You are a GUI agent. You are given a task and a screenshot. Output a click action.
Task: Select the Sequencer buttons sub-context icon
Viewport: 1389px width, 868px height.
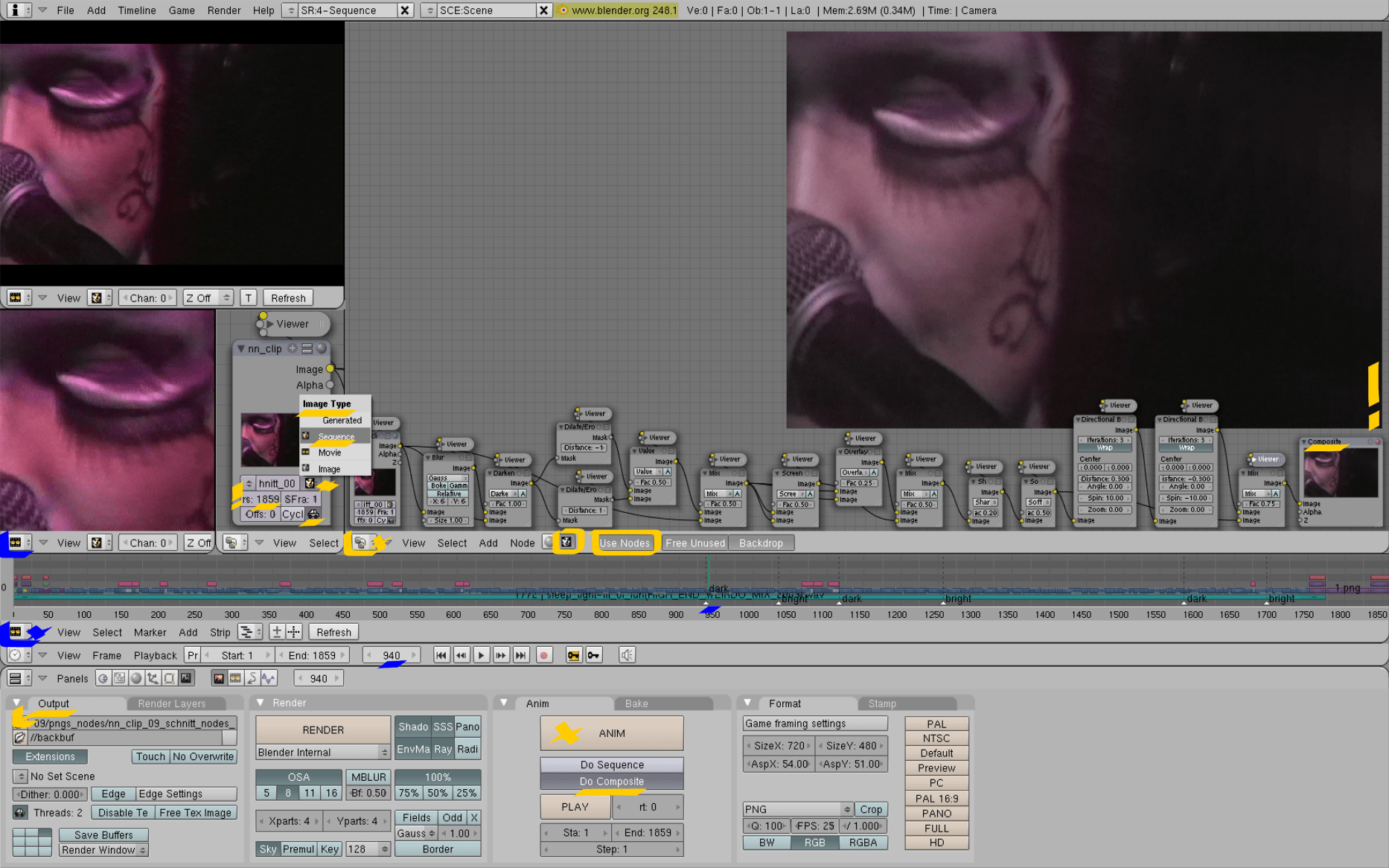(x=235, y=678)
